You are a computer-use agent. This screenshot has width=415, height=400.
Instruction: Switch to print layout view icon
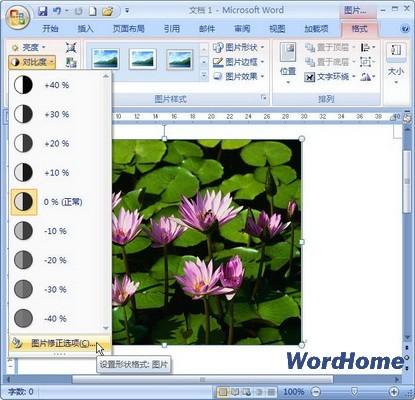point(223,392)
